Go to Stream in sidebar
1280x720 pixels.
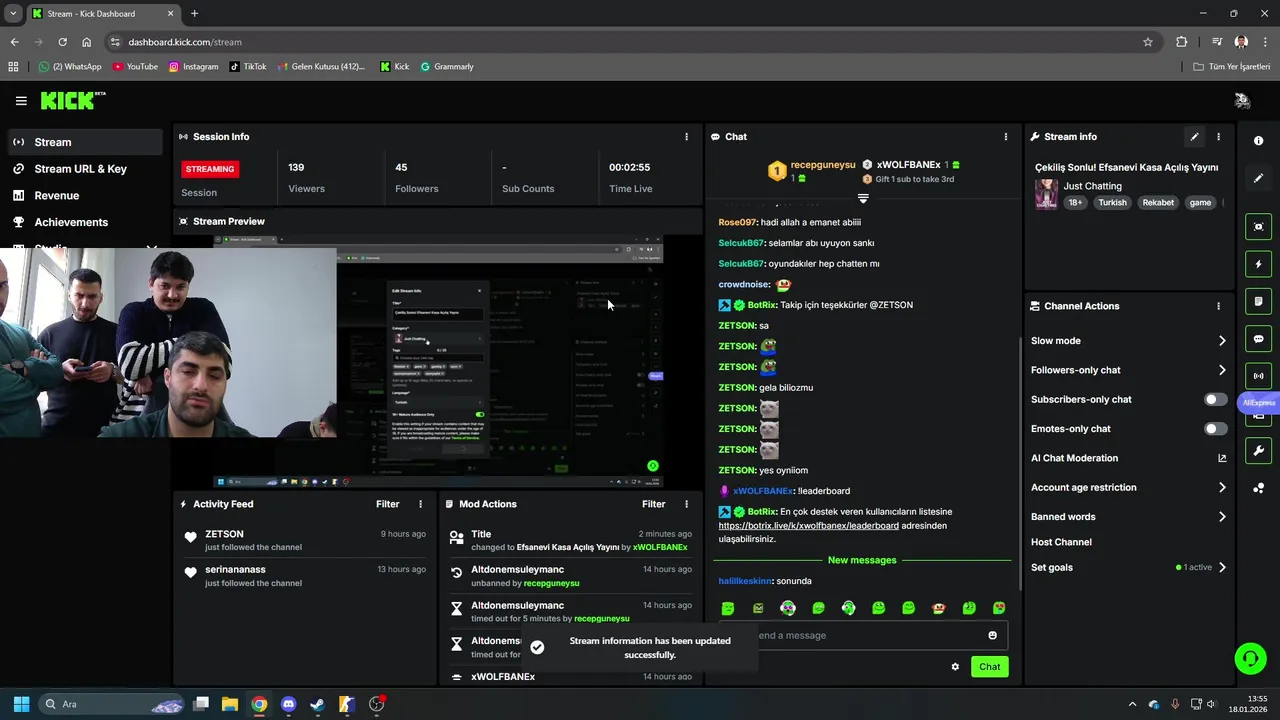tap(85, 142)
